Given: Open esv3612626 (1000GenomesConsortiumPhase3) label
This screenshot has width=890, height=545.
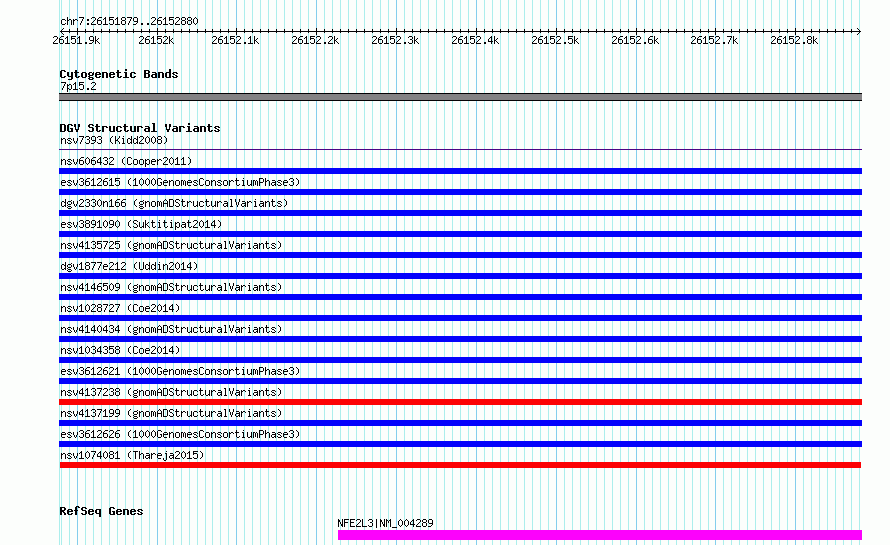Looking at the screenshot, I should 180,434.
